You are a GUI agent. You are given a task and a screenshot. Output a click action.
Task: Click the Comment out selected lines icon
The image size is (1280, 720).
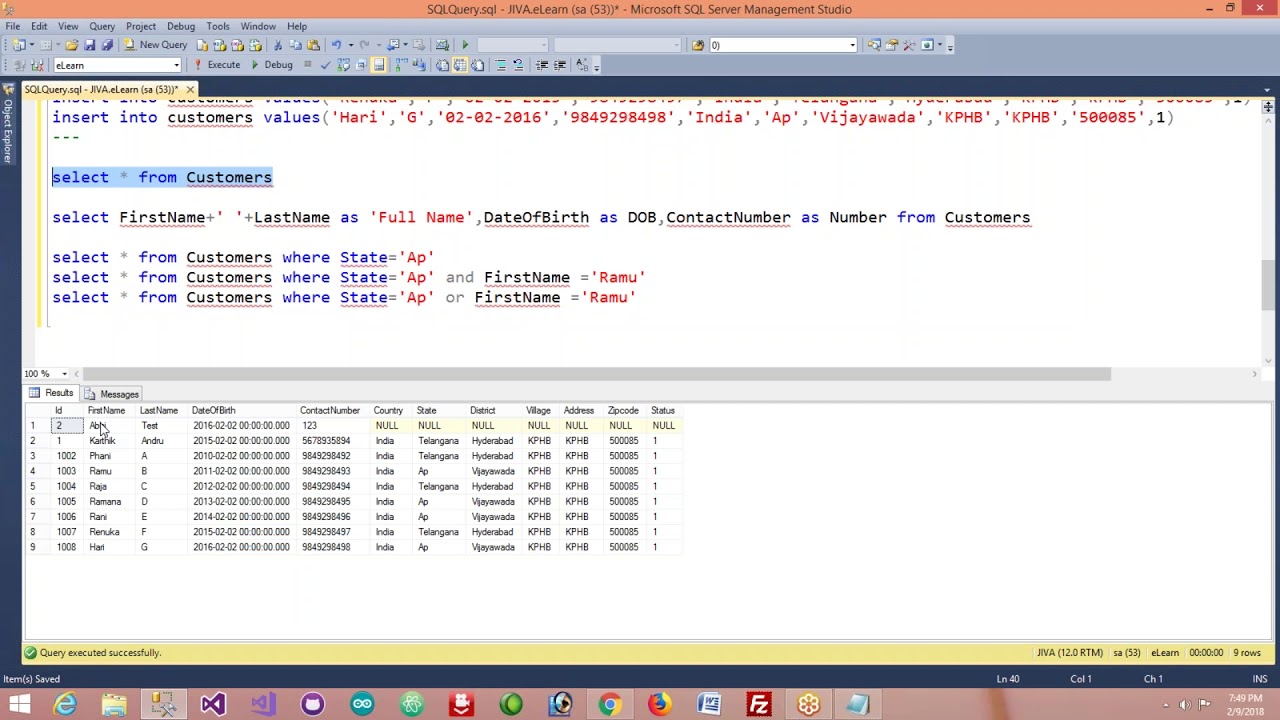pyautogui.click(x=500, y=65)
